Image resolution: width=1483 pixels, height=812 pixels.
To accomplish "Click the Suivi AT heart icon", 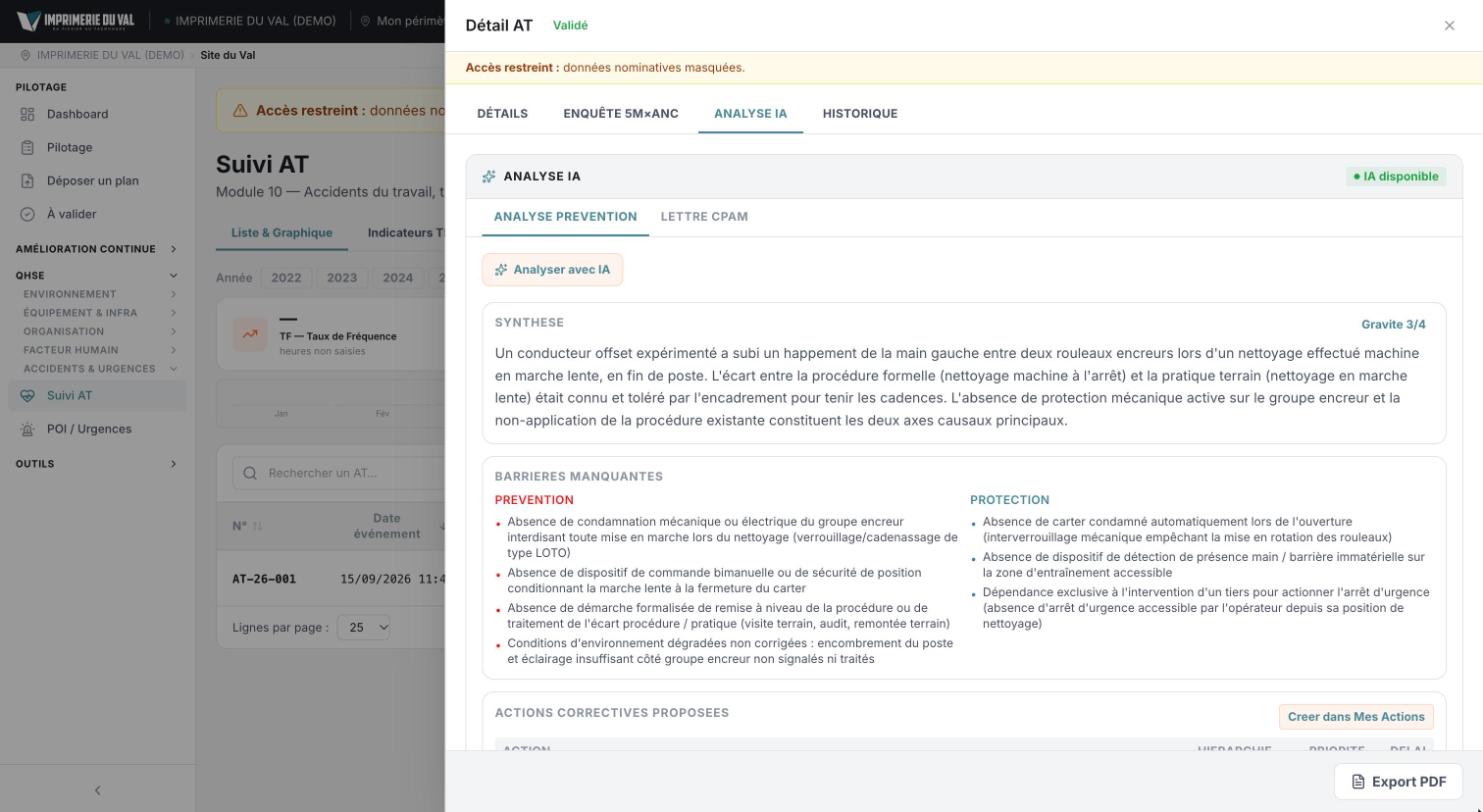I will point(27,396).
